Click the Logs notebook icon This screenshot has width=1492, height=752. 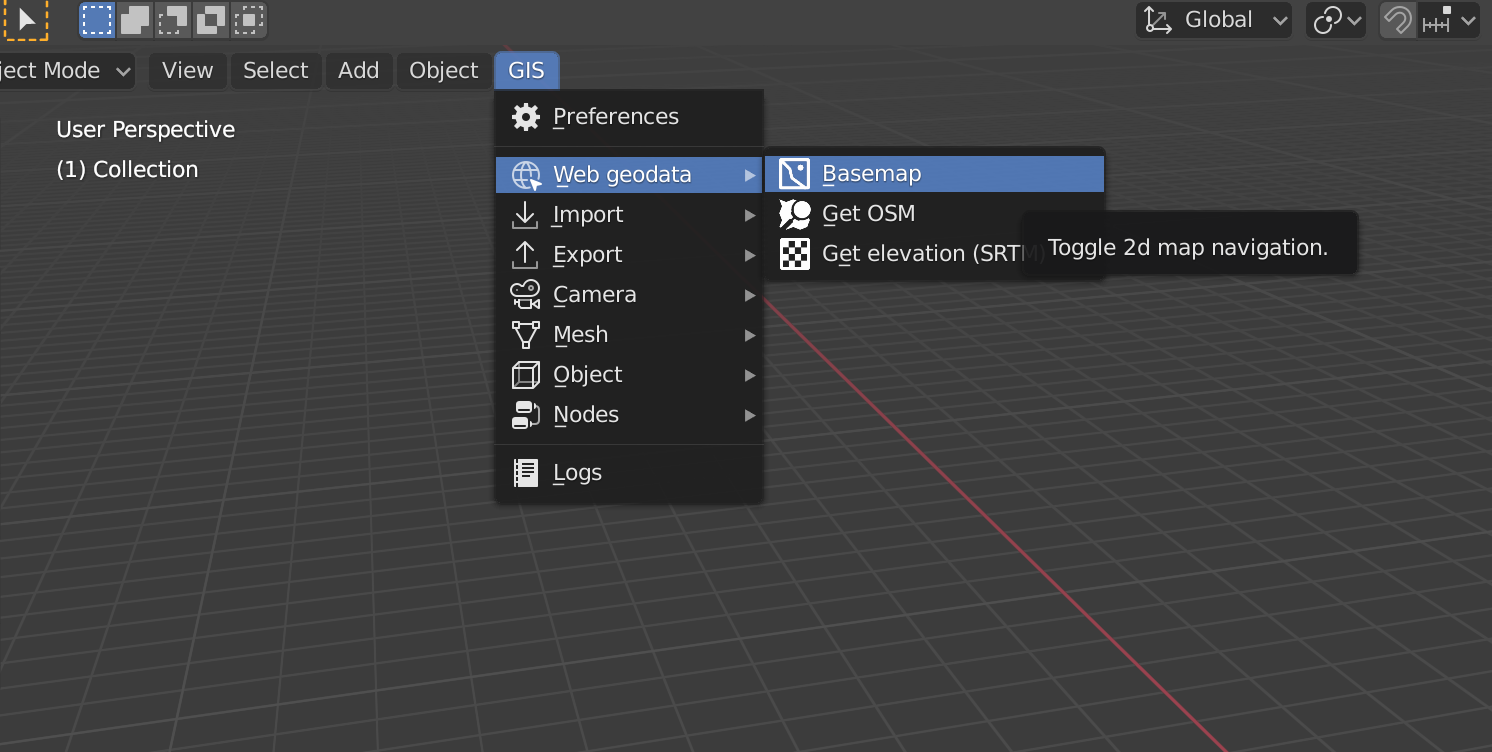point(525,473)
